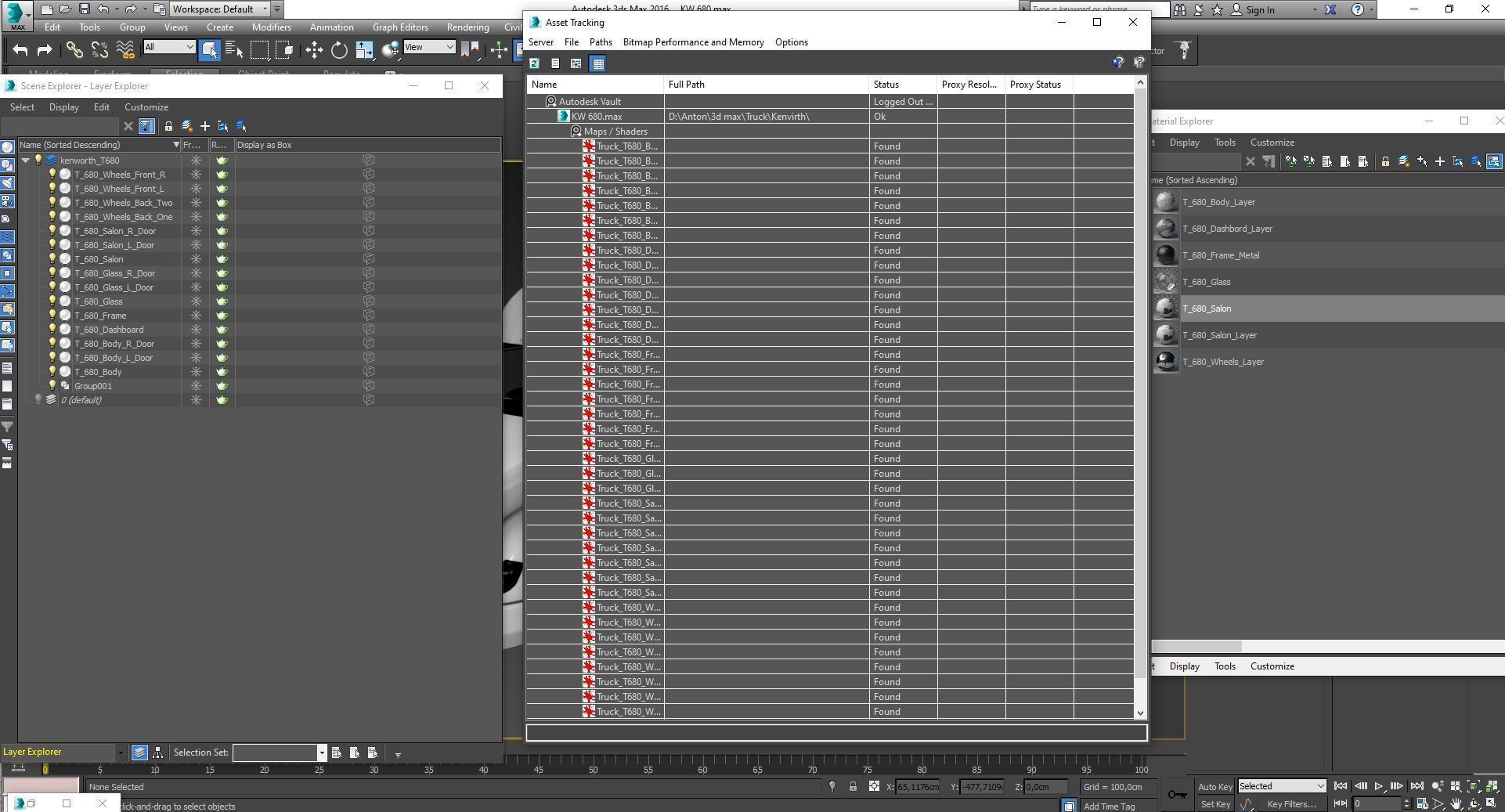Screen dimensions: 1505x812
Task: Activate the Select and Rotate tool
Action: tap(339, 50)
